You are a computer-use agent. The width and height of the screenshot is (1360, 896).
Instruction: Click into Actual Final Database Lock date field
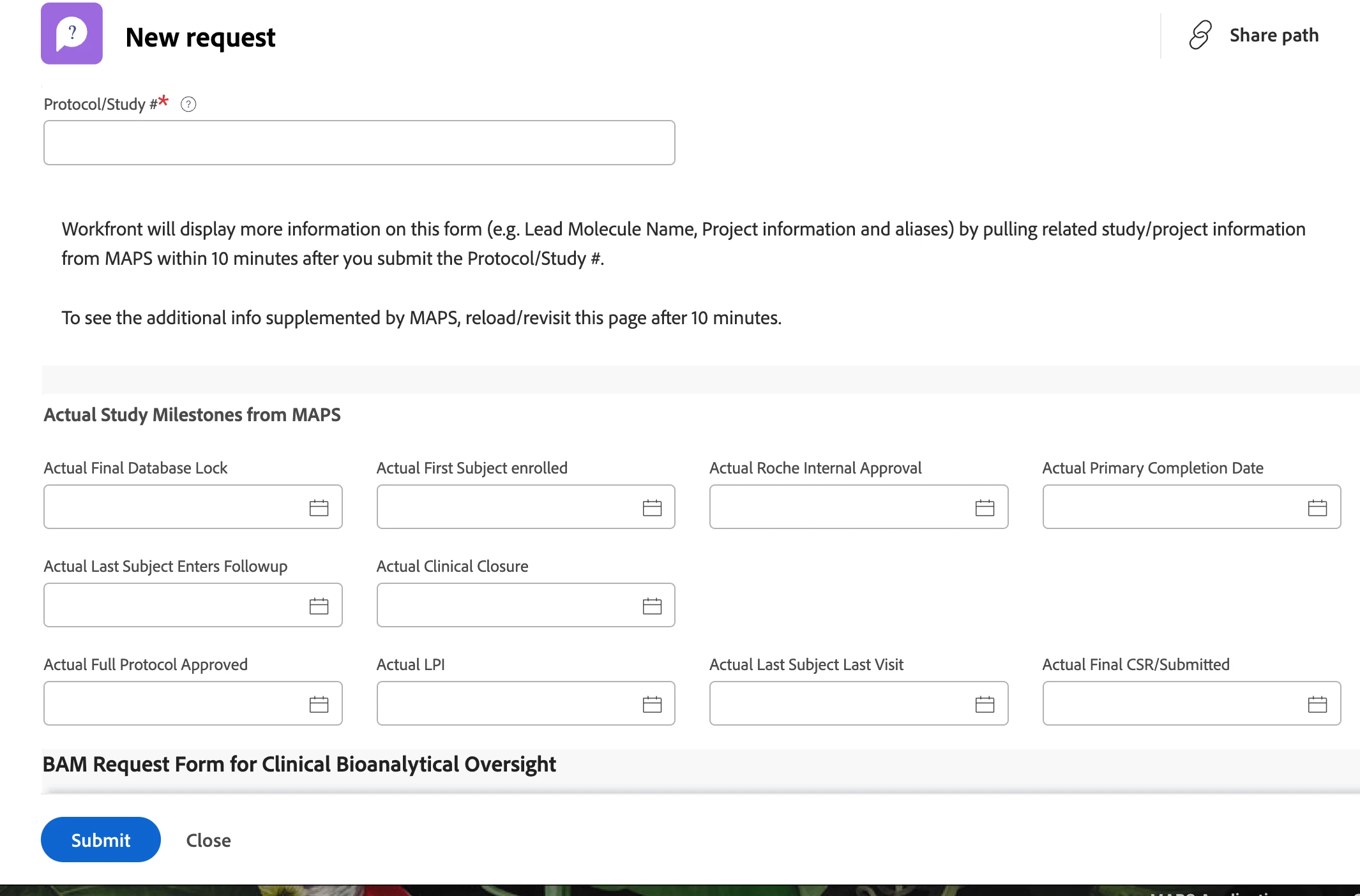coord(172,507)
